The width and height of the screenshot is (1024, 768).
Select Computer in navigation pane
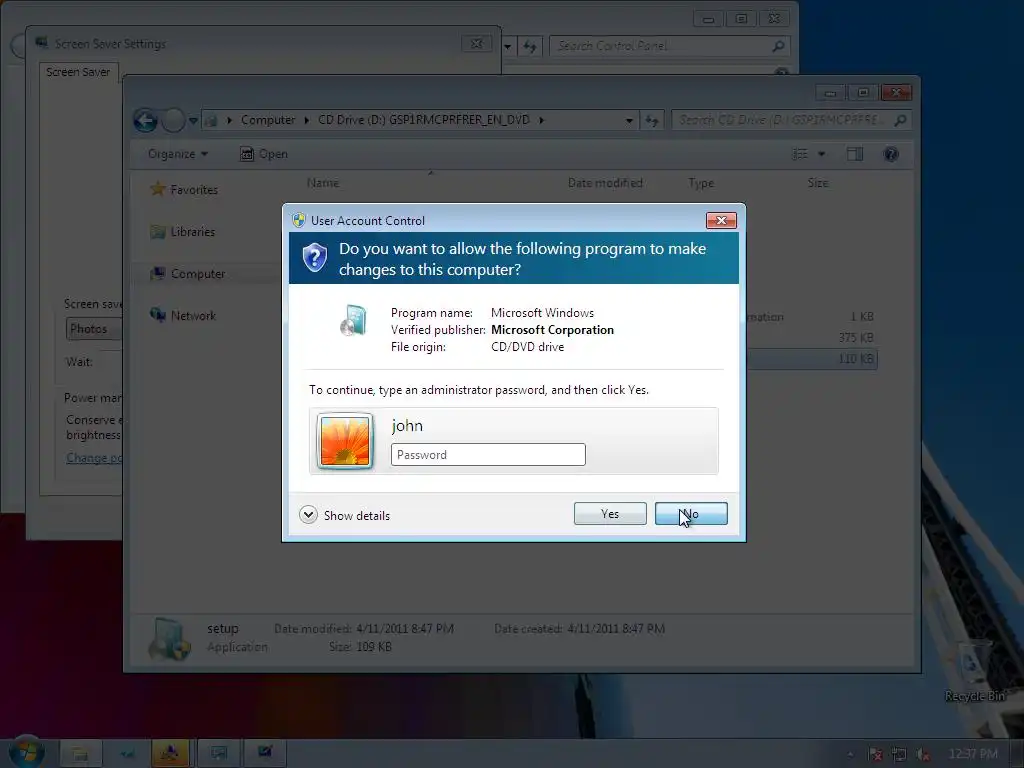[x=188, y=274]
